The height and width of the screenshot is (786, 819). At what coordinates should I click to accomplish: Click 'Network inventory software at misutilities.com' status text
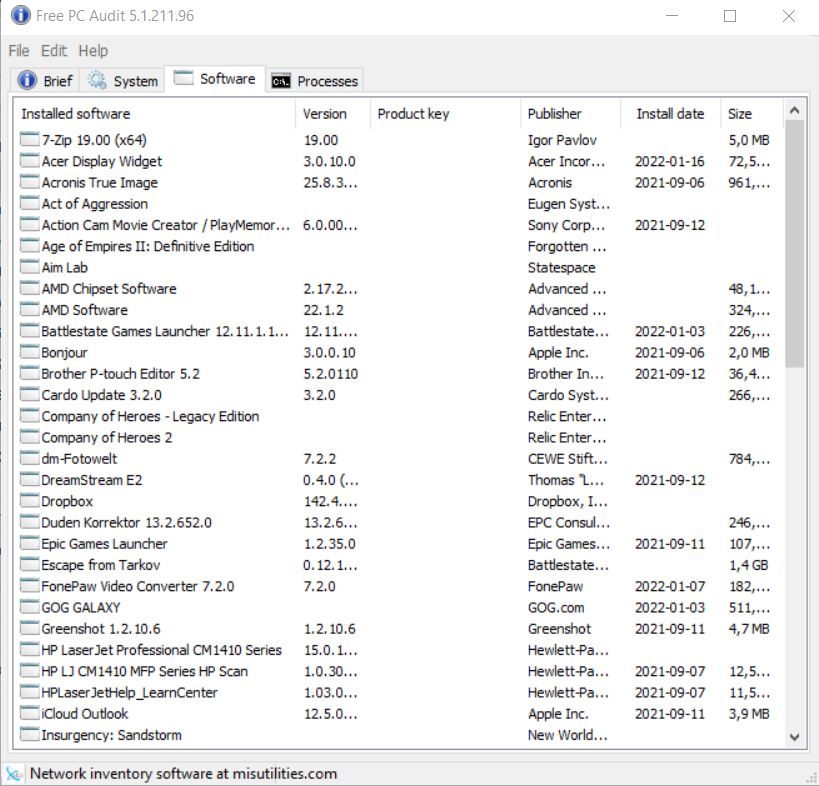[x=183, y=773]
